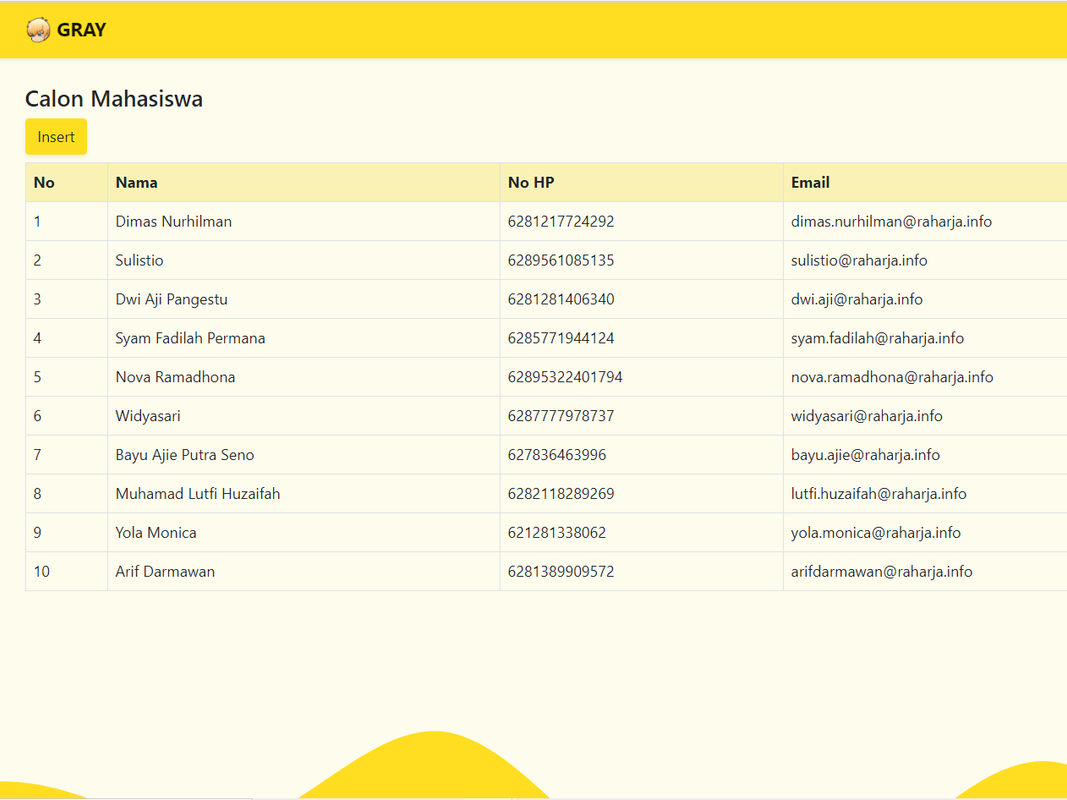The width and height of the screenshot is (1067, 800).
Task: Select email sulistio@raharja.info
Action: pyautogui.click(x=859, y=260)
